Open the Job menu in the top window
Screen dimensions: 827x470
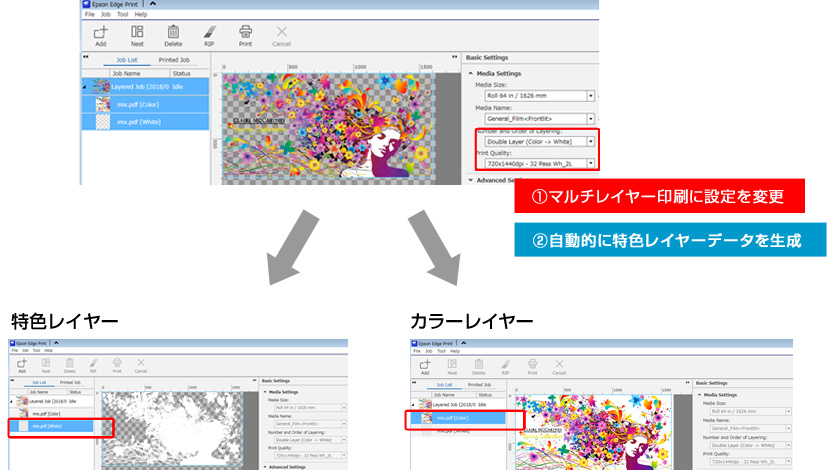[106, 14]
